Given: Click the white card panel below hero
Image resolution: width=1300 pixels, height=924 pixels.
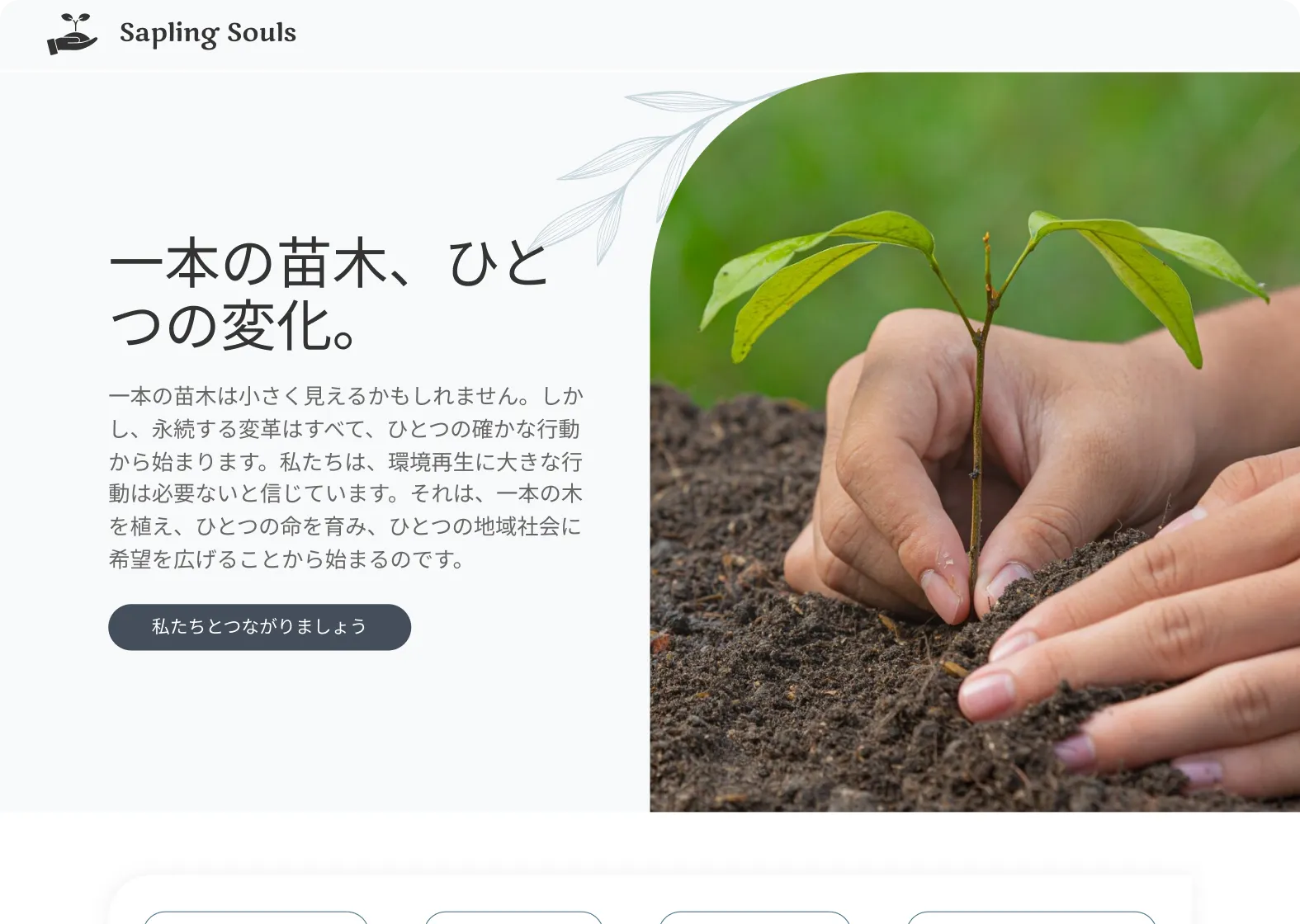Looking at the screenshot, I should [650, 899].
